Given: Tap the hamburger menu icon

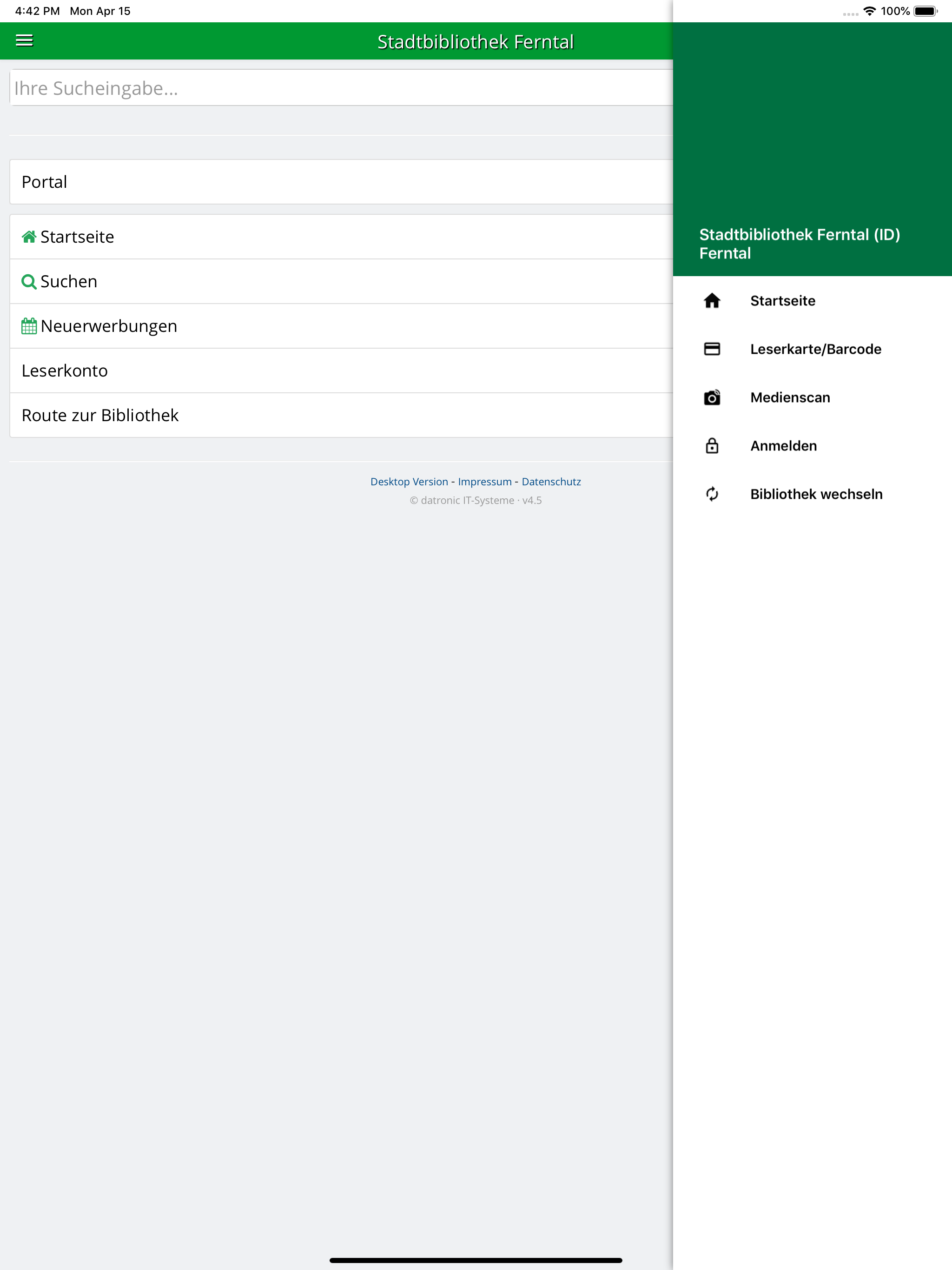Looking at the screenshot, I should tap(24, 40).
